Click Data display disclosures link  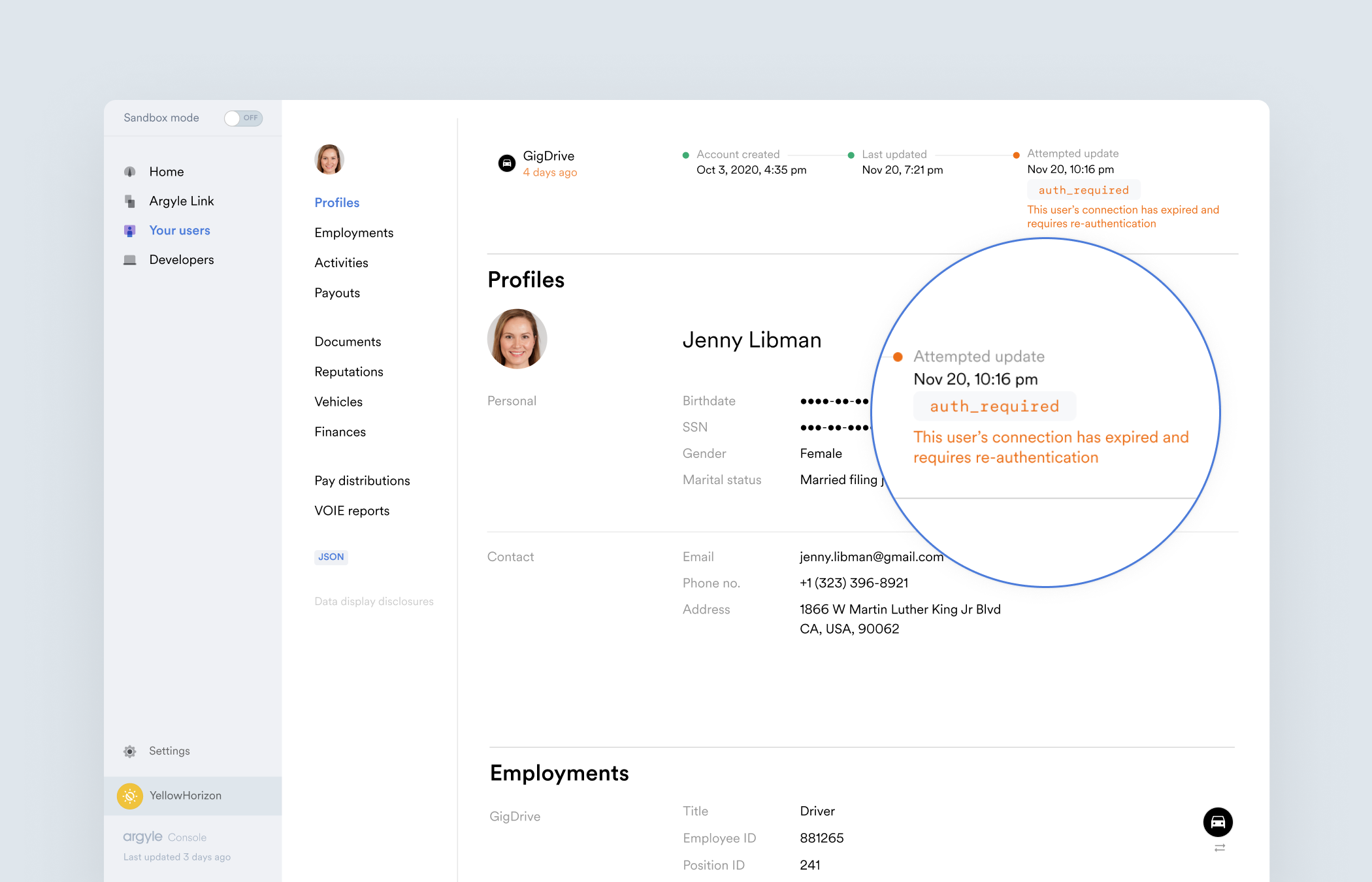[x=374, y=601]
